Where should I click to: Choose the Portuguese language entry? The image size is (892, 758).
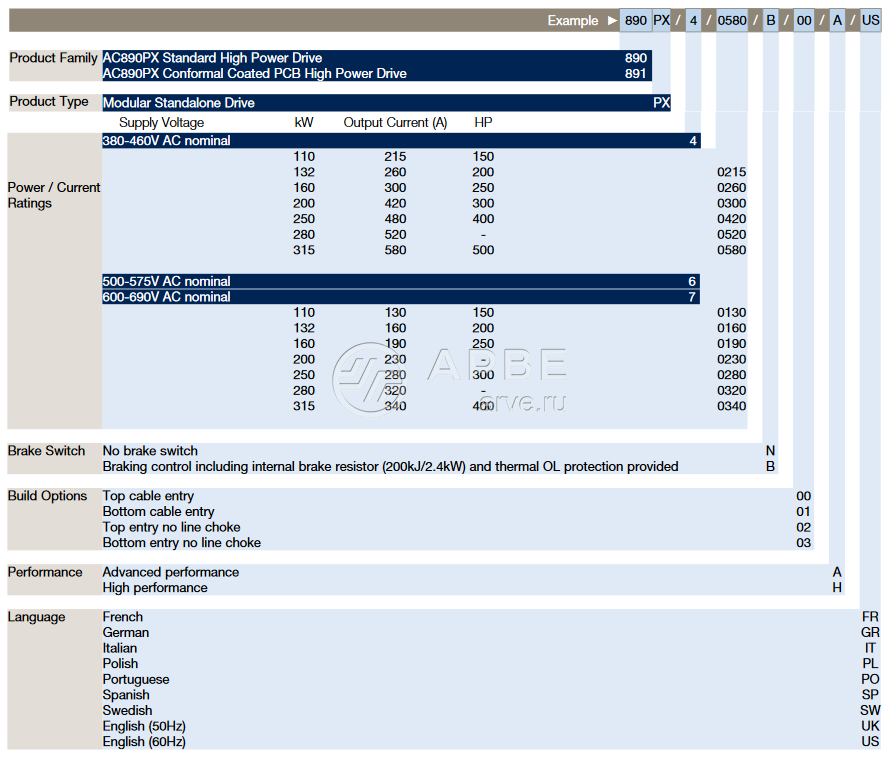(x=136, y=679)
